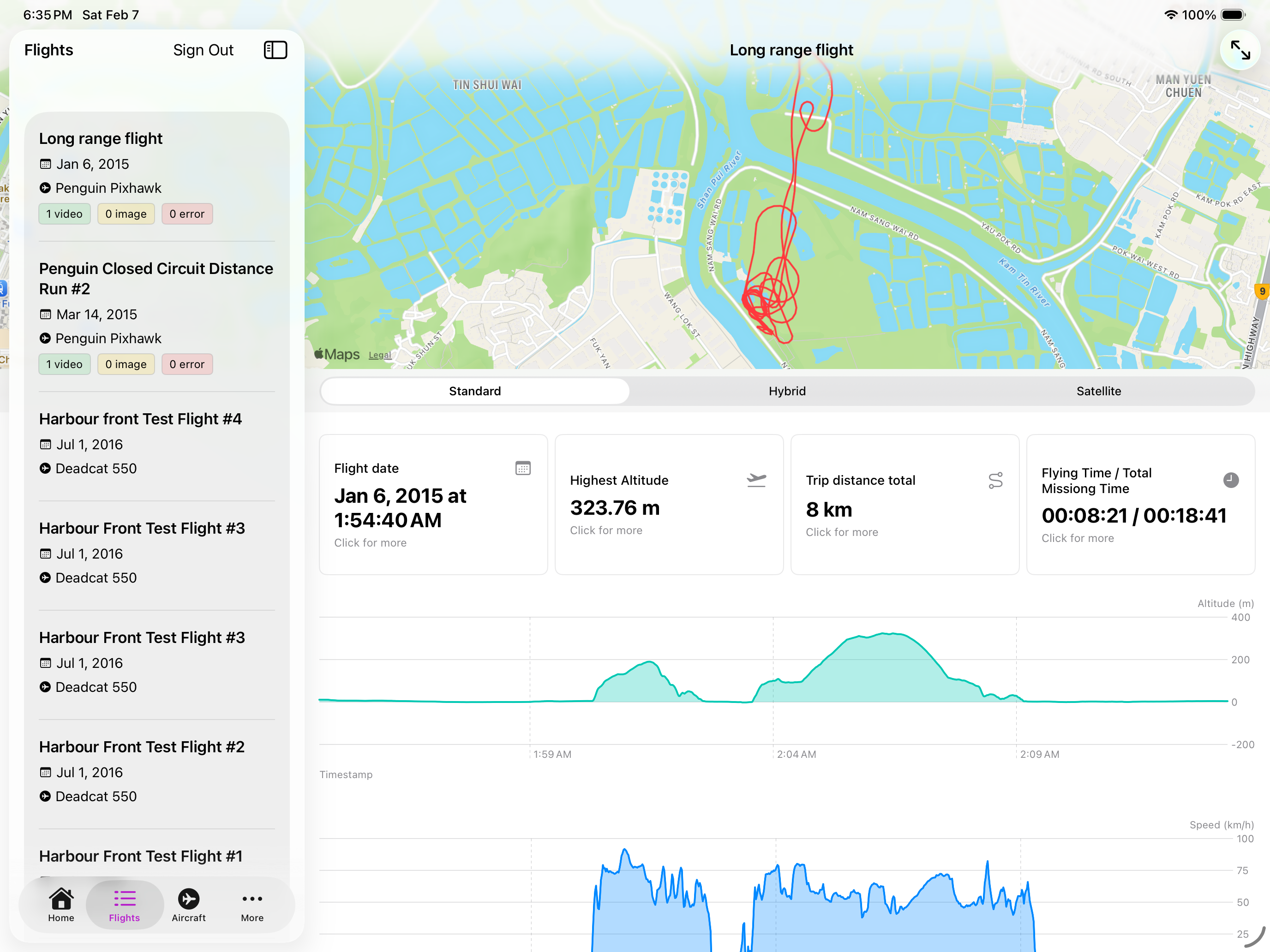Click the 1 video tag under Long range flight
This screenshot has width=1270, height=952.
[64, 214]
